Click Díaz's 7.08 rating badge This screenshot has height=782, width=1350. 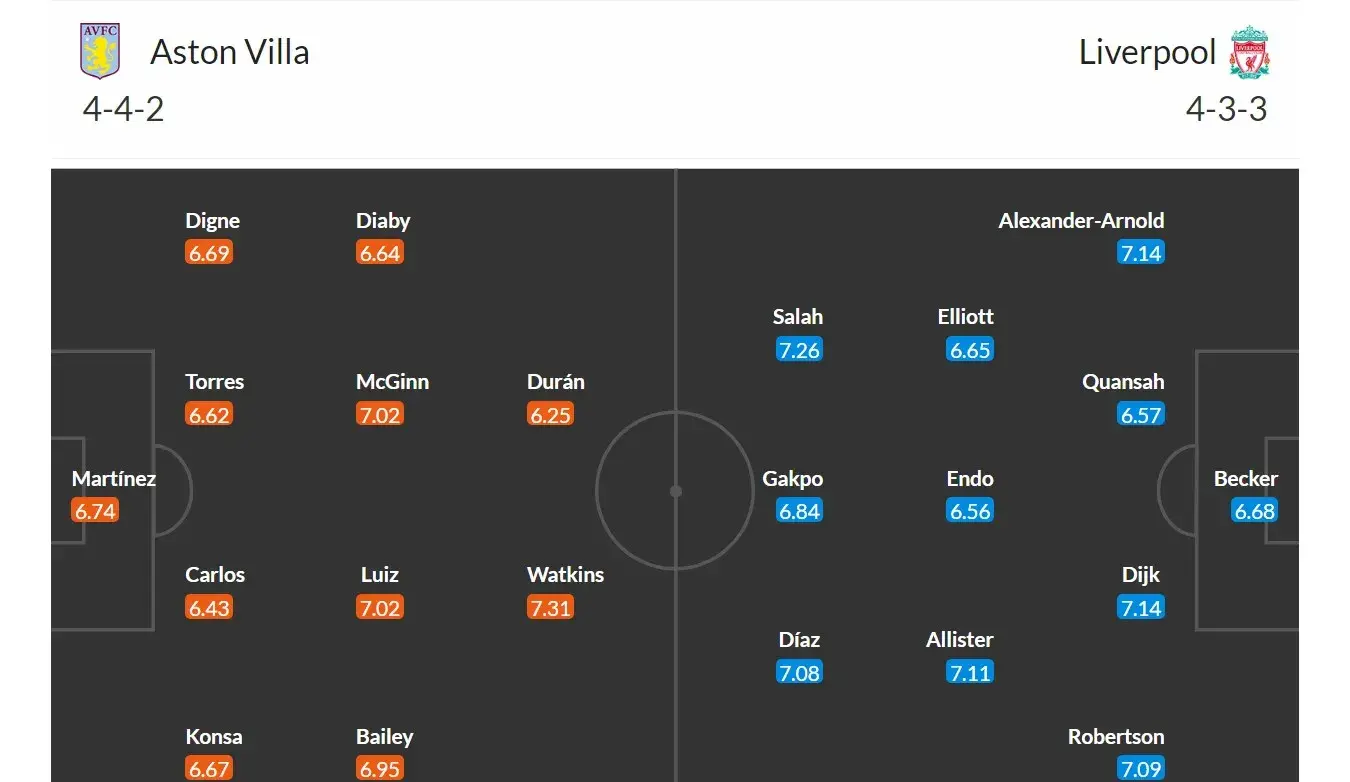pos(799,673)
